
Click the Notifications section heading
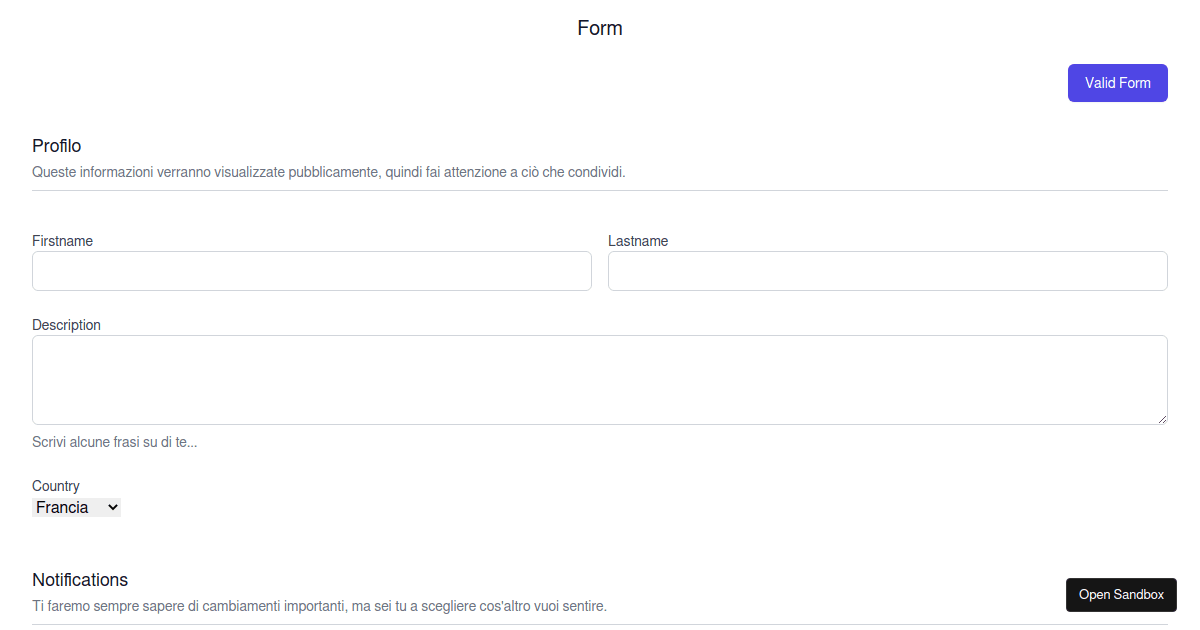80,579
